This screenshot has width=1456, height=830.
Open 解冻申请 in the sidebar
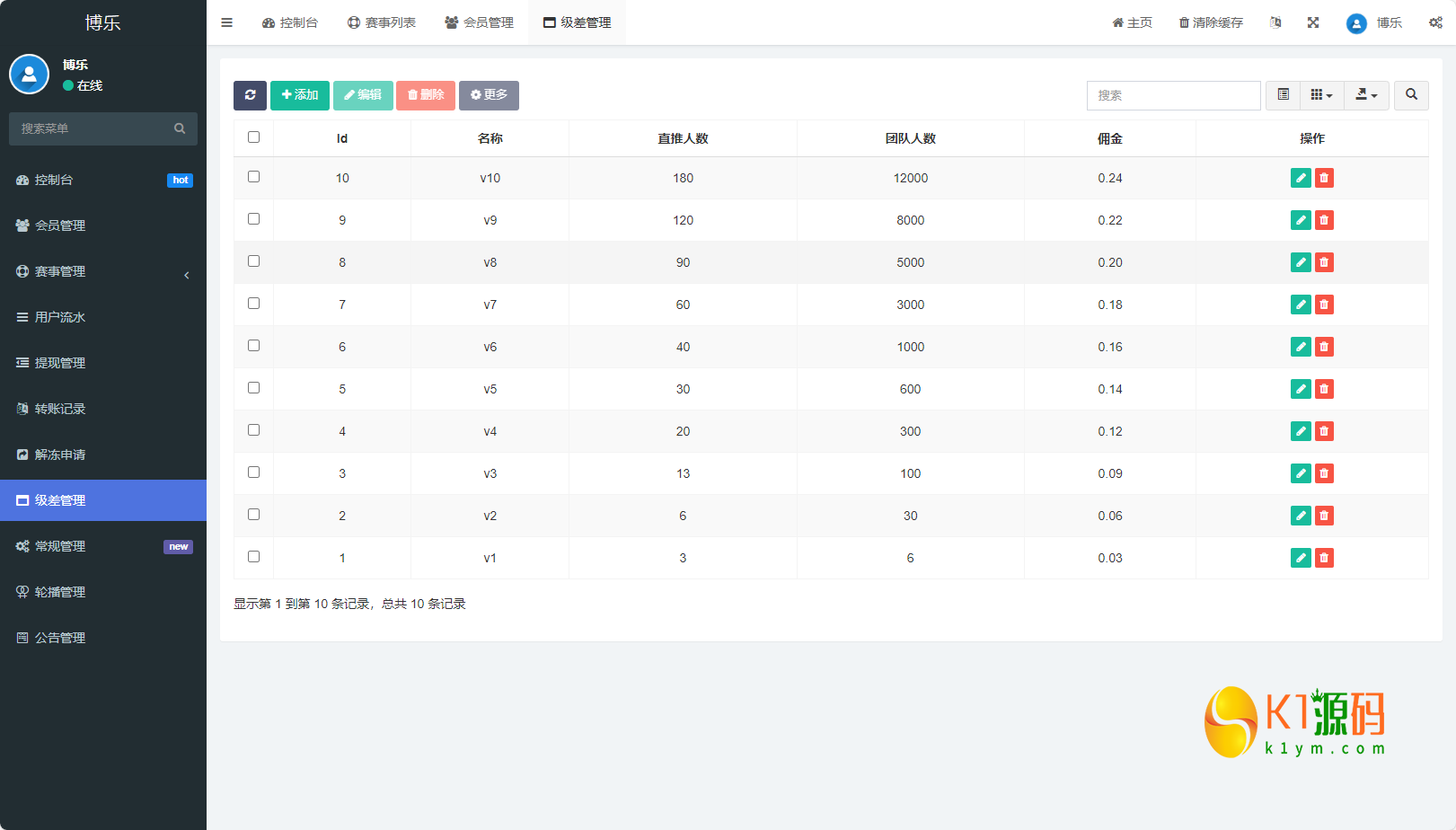(x=103, y=455)
